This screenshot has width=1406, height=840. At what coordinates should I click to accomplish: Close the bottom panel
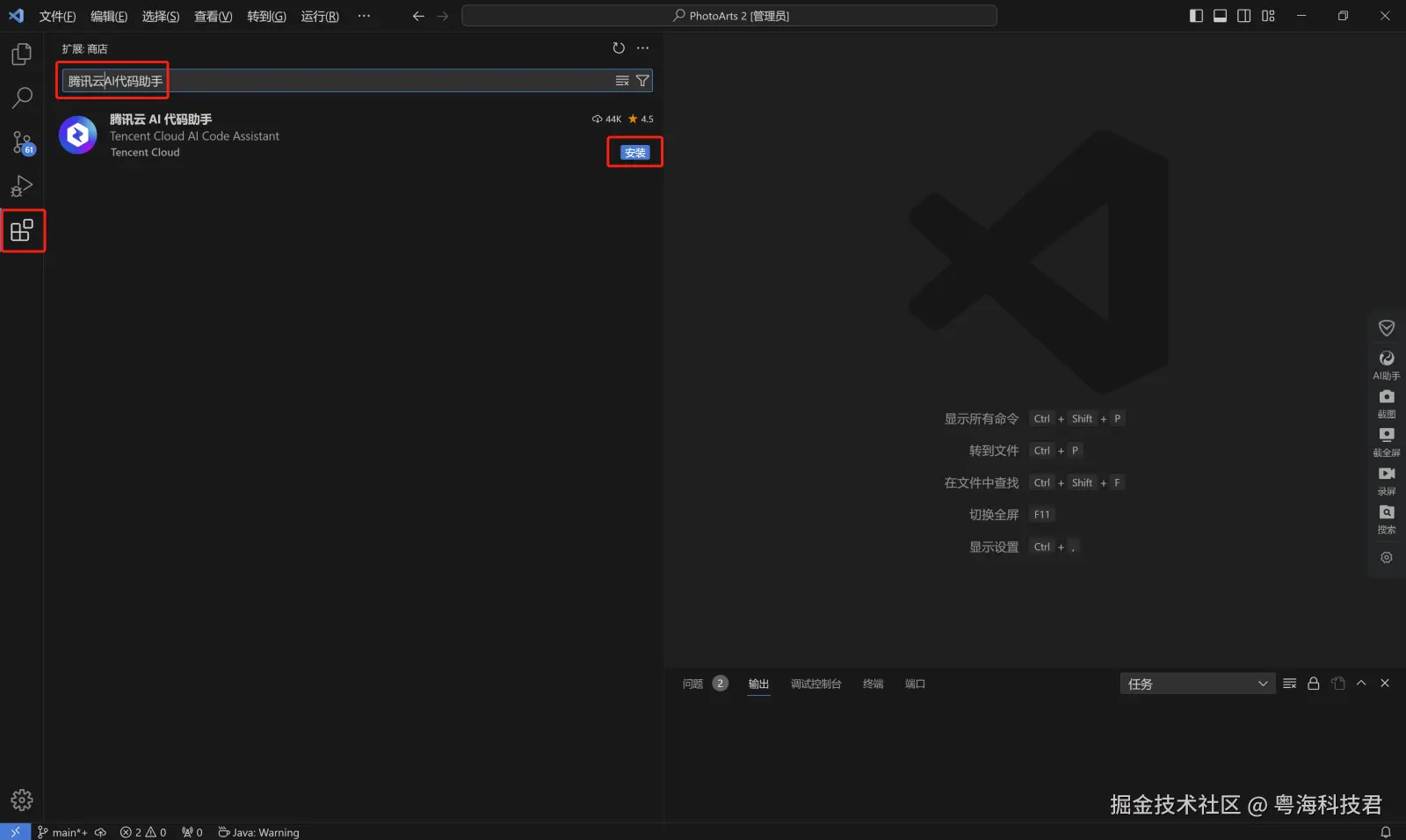(1385, 684)
